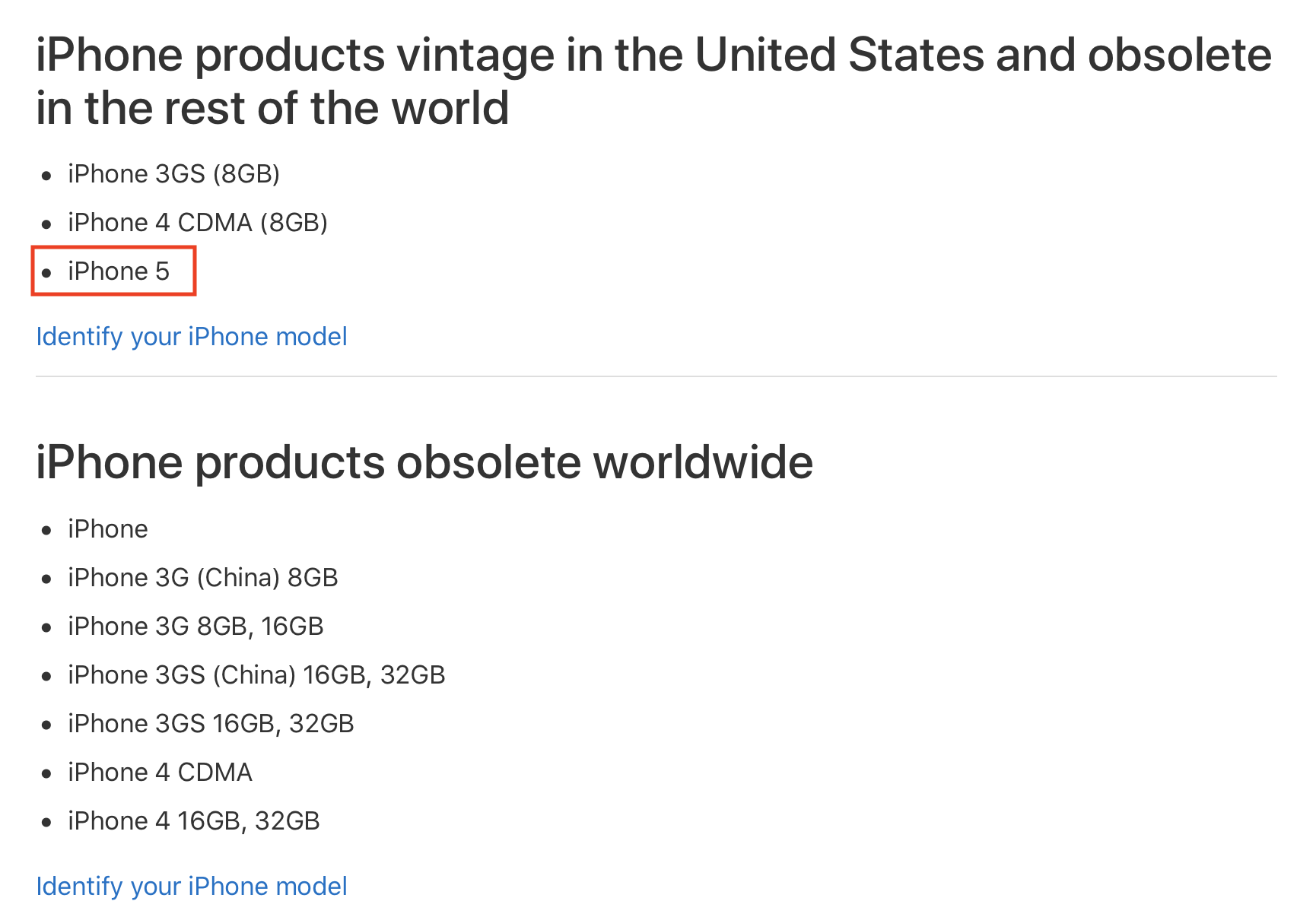Click the bullet beside iPhone 5
The image size is (1316, 917).
tap(47, 273)
